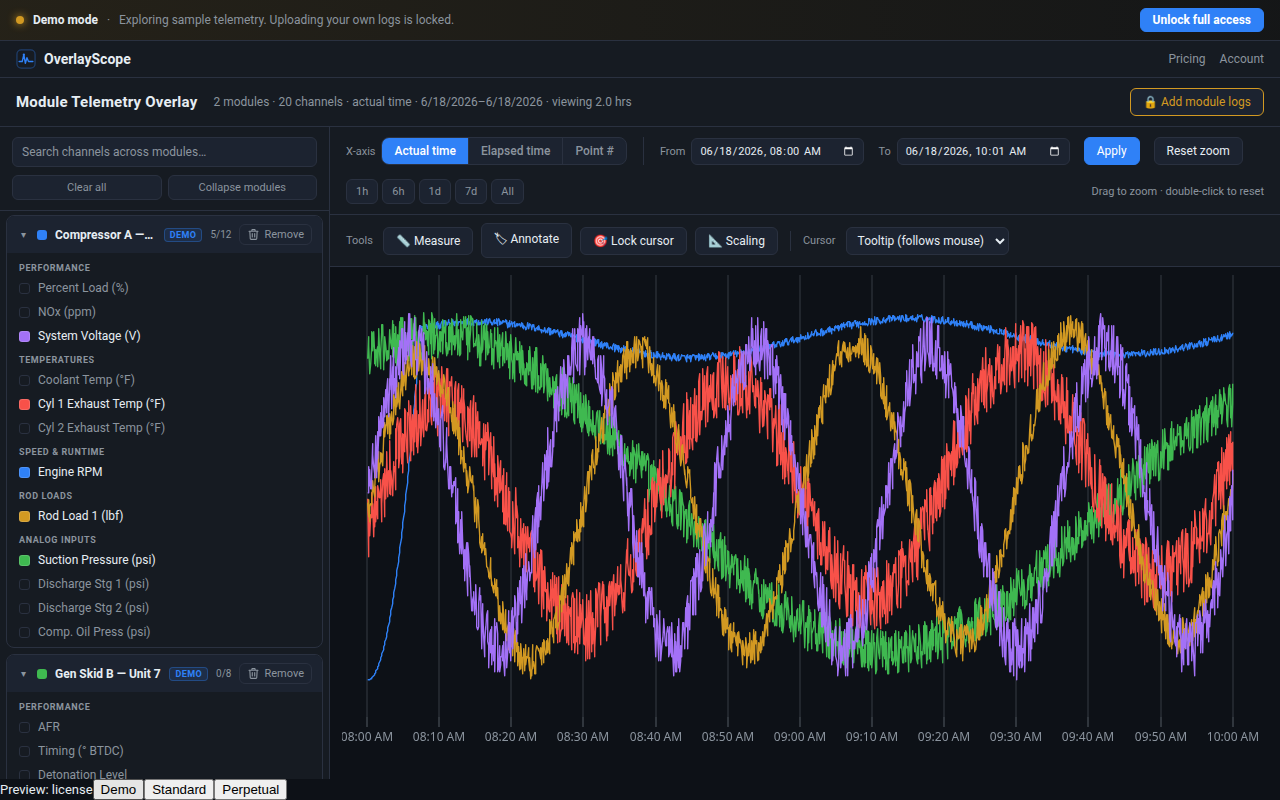Screen dimensions: 1280x800
Task: Enable the Cyl 2 Exhaust Temp channel
Action: (25, 428)
